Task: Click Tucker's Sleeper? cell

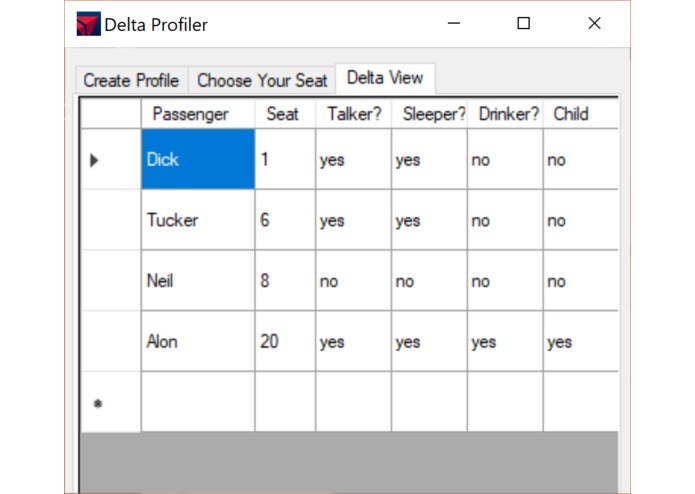Action: [x=429, y=220]
